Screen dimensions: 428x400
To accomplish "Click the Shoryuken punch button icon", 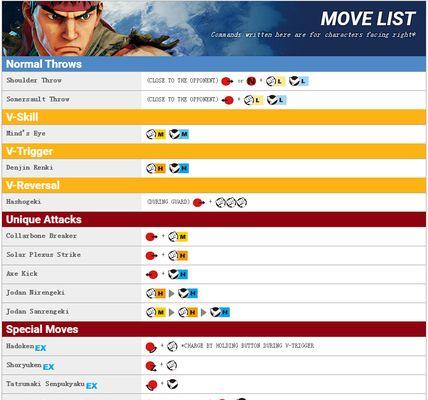I will coord(172,365).
